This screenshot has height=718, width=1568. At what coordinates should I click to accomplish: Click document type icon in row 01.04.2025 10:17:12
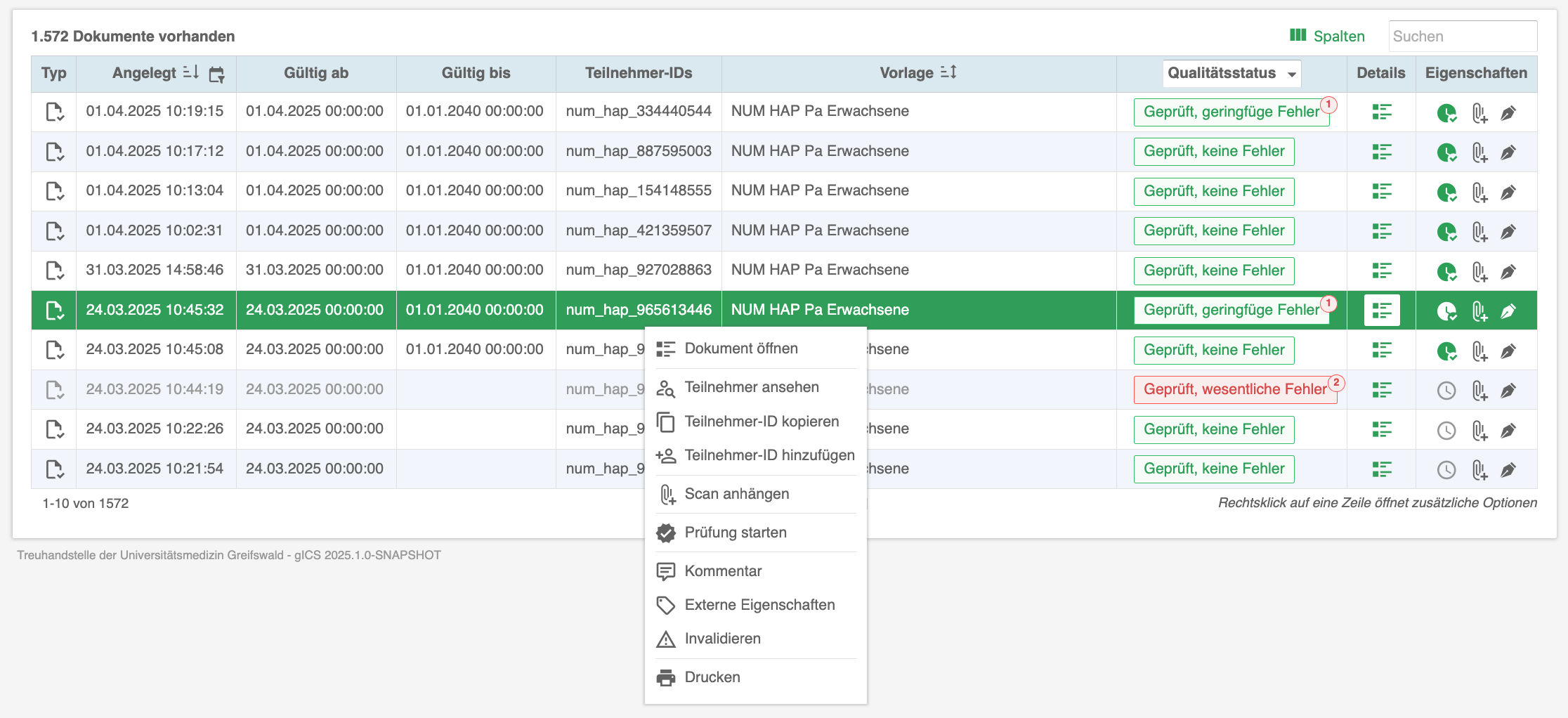pos(54,152)
